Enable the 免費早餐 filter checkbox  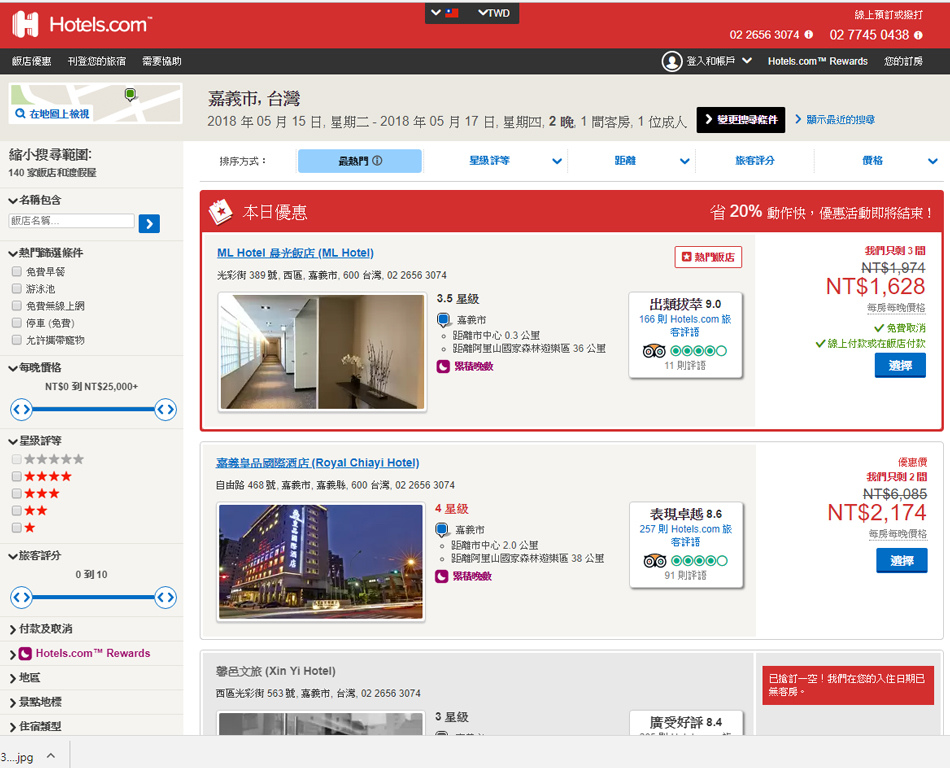tap(17, 271)
